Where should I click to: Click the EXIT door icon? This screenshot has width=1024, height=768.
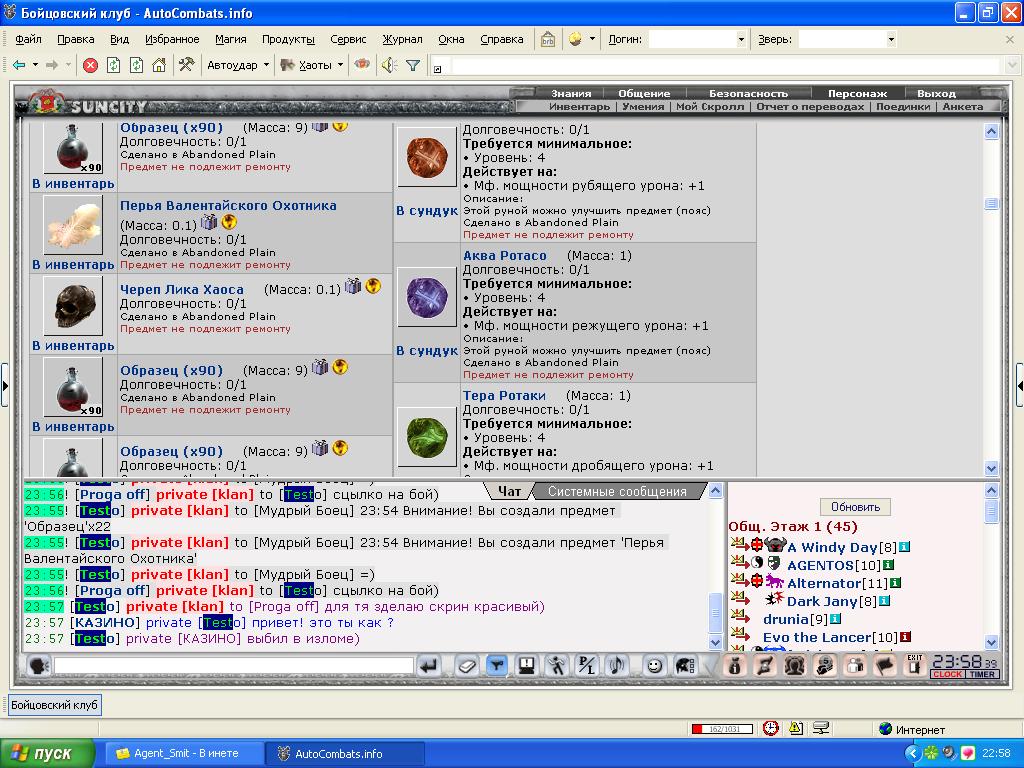tap(915, 665)
